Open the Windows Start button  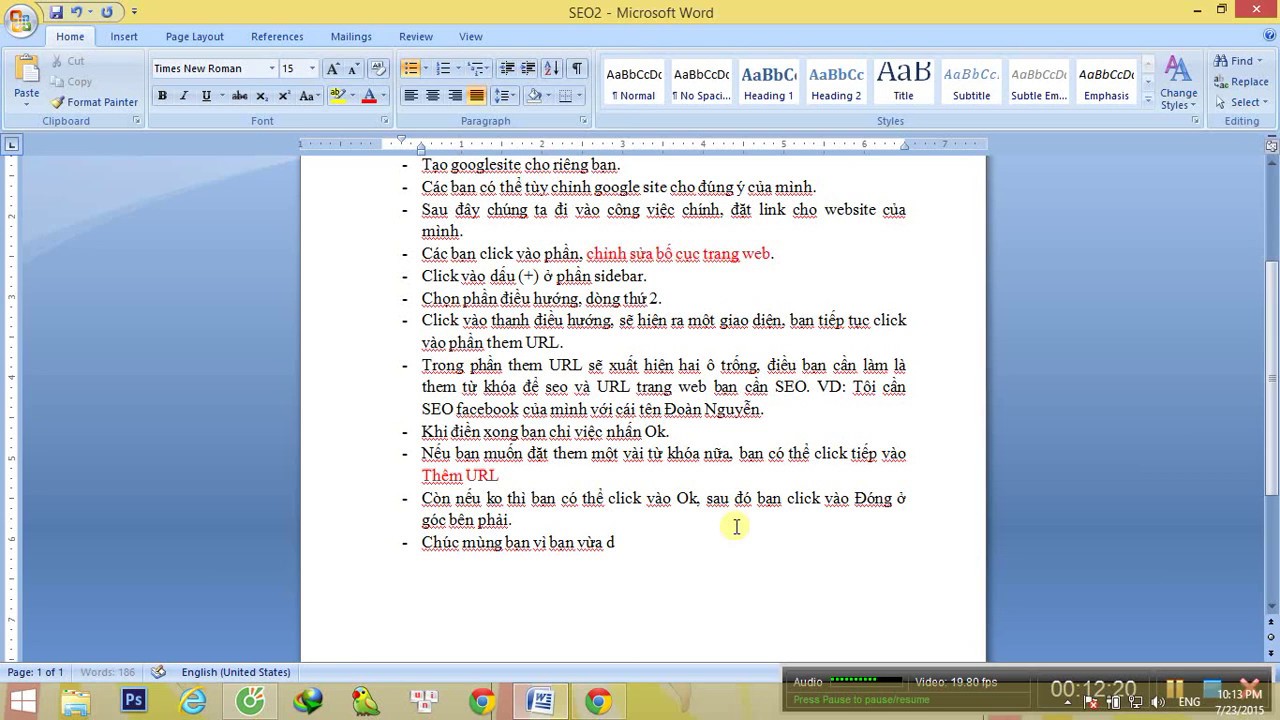[21, 700]
